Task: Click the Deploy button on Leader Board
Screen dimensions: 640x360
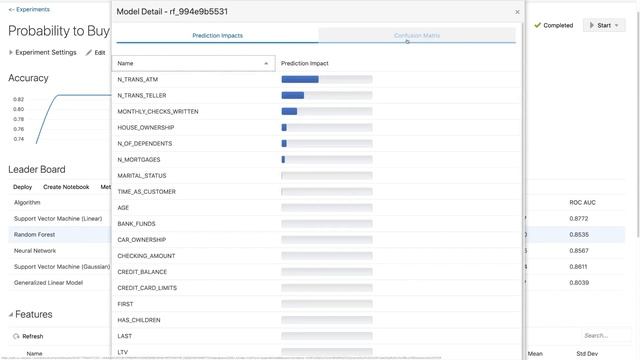Action: point(22,187)
